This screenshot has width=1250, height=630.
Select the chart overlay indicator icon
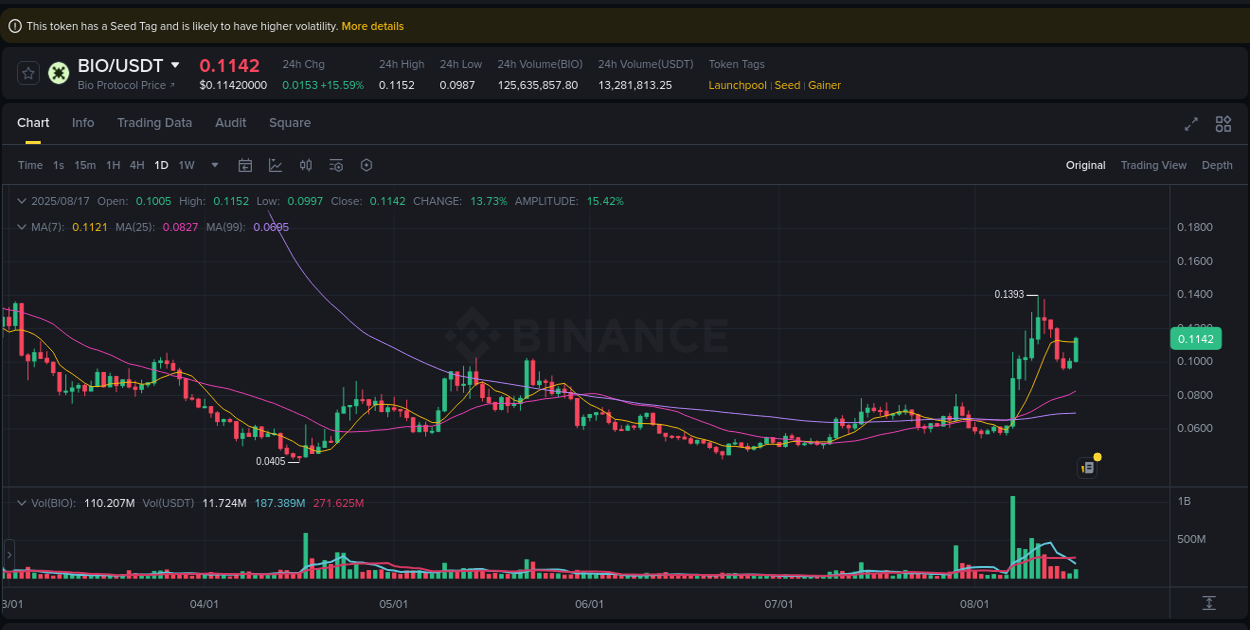(275, 165)
